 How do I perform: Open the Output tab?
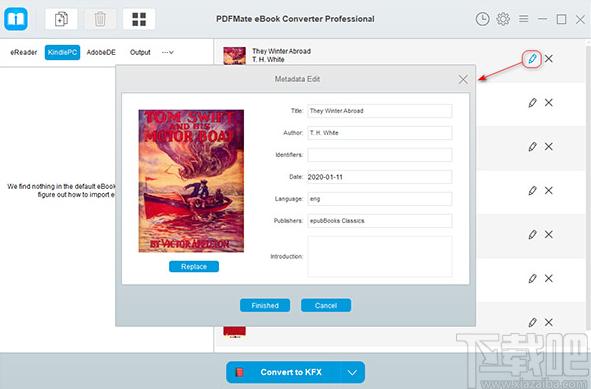140,52
